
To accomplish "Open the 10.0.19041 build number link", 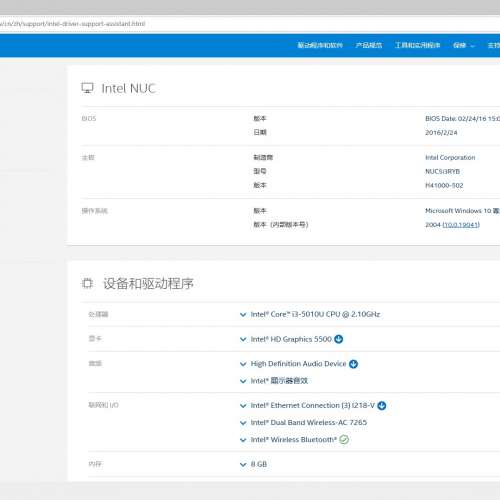I will point(461,225).
